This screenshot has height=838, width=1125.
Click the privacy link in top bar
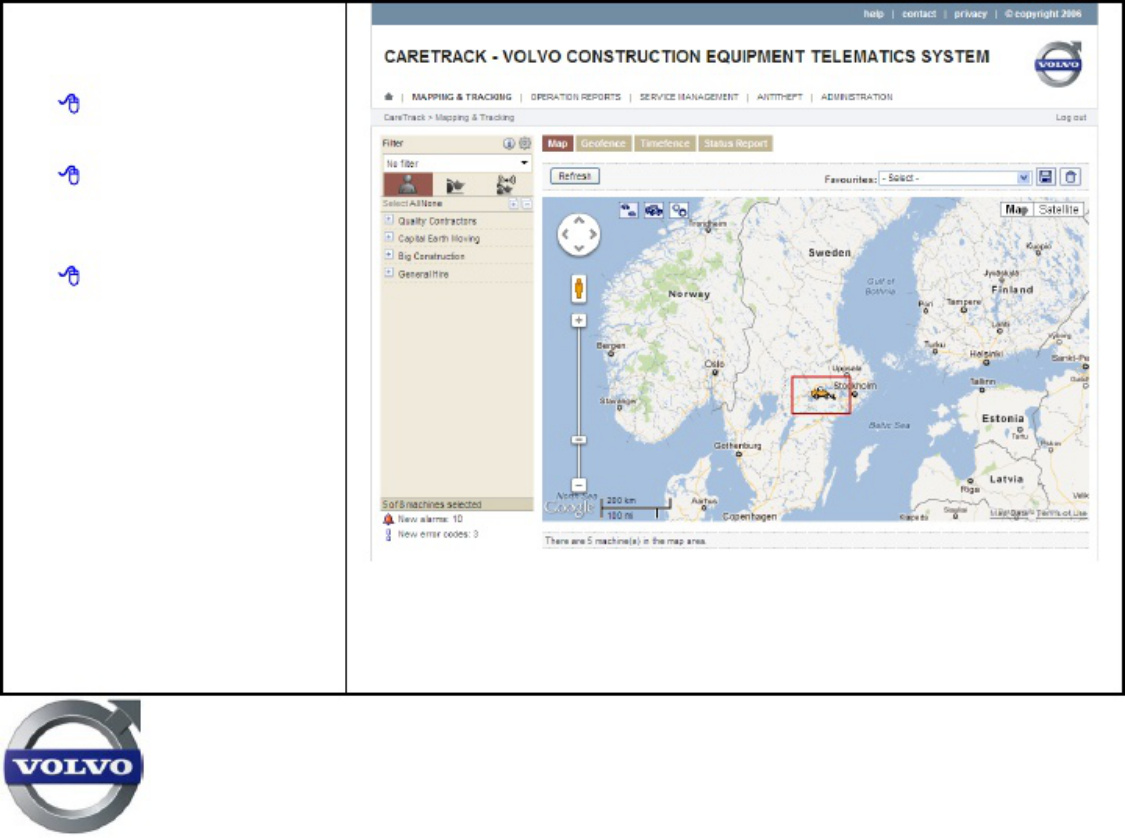(971, 14)
